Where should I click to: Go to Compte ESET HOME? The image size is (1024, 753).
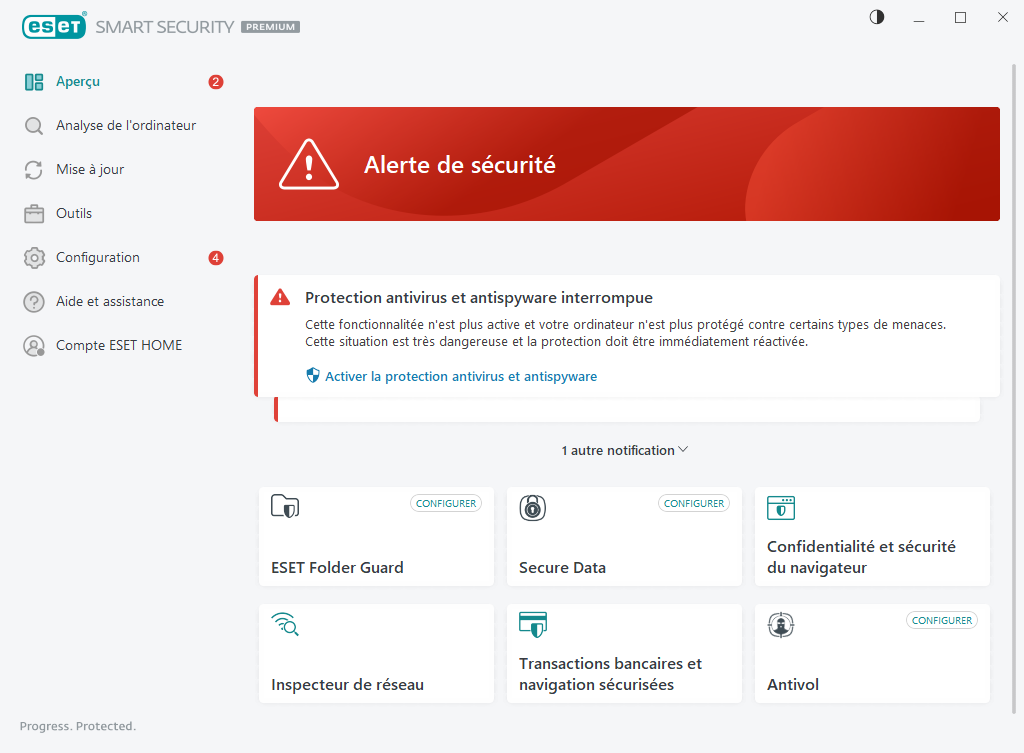coord(119,345)
